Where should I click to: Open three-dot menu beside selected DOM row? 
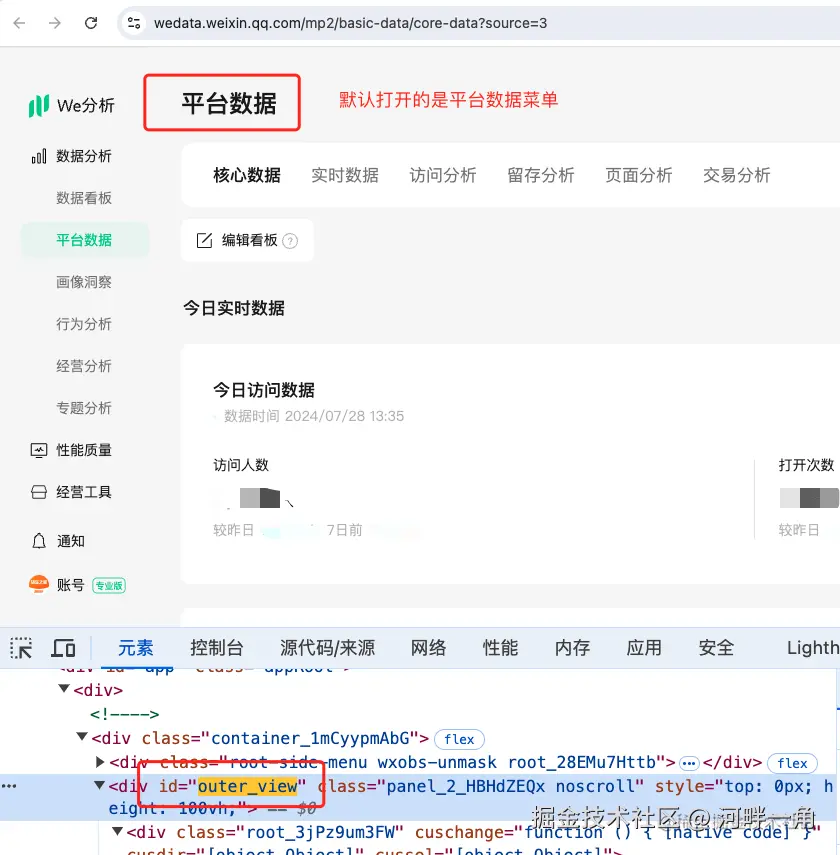(x=9, y=786)
